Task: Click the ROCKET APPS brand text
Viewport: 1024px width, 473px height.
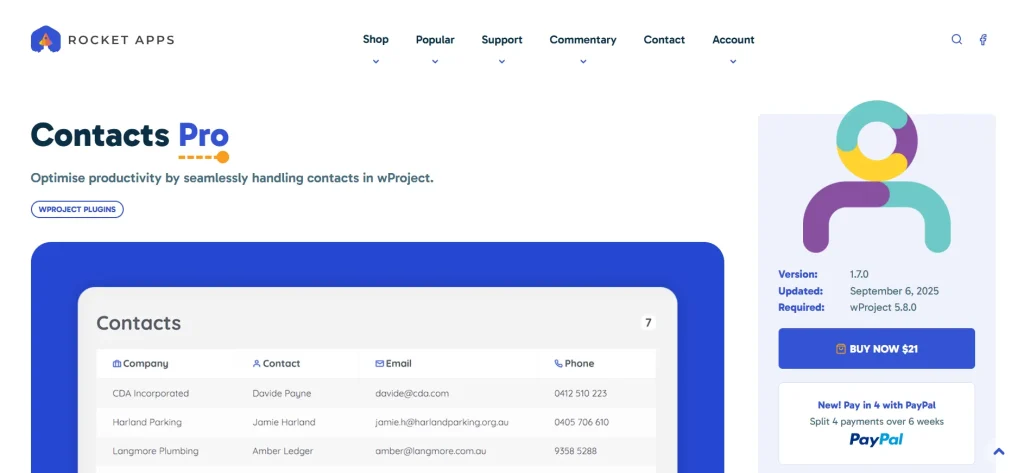Action: pos(121,40)
